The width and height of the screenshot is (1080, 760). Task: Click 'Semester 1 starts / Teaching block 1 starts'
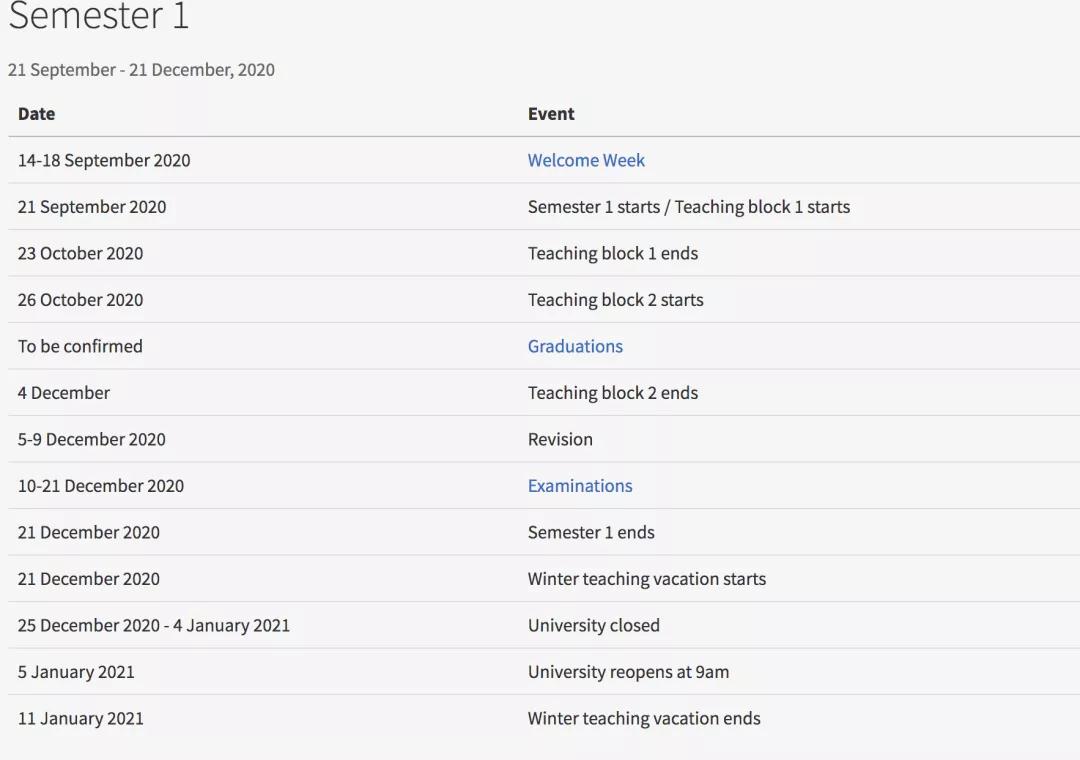point(688,207)
